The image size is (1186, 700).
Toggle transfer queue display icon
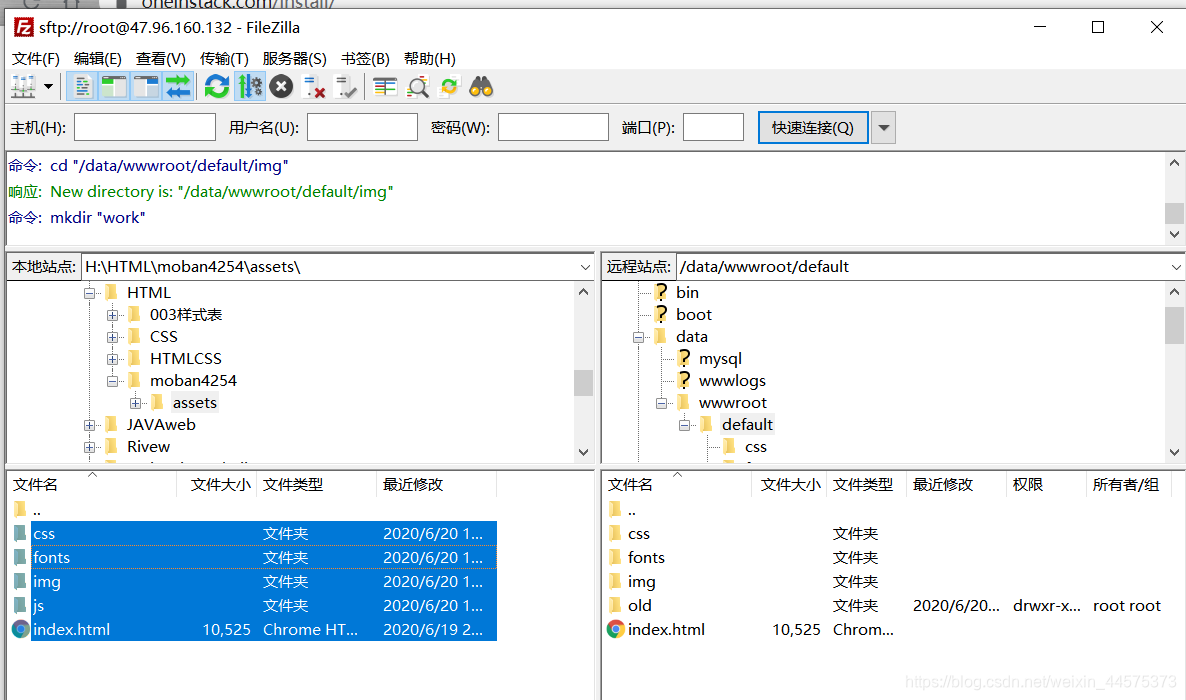[178, 87]
